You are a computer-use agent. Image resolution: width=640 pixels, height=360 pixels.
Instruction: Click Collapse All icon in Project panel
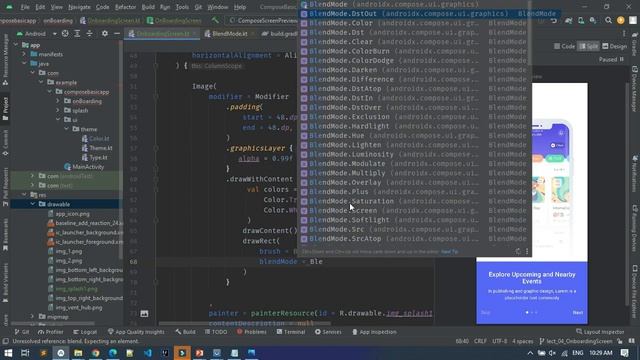89,33
